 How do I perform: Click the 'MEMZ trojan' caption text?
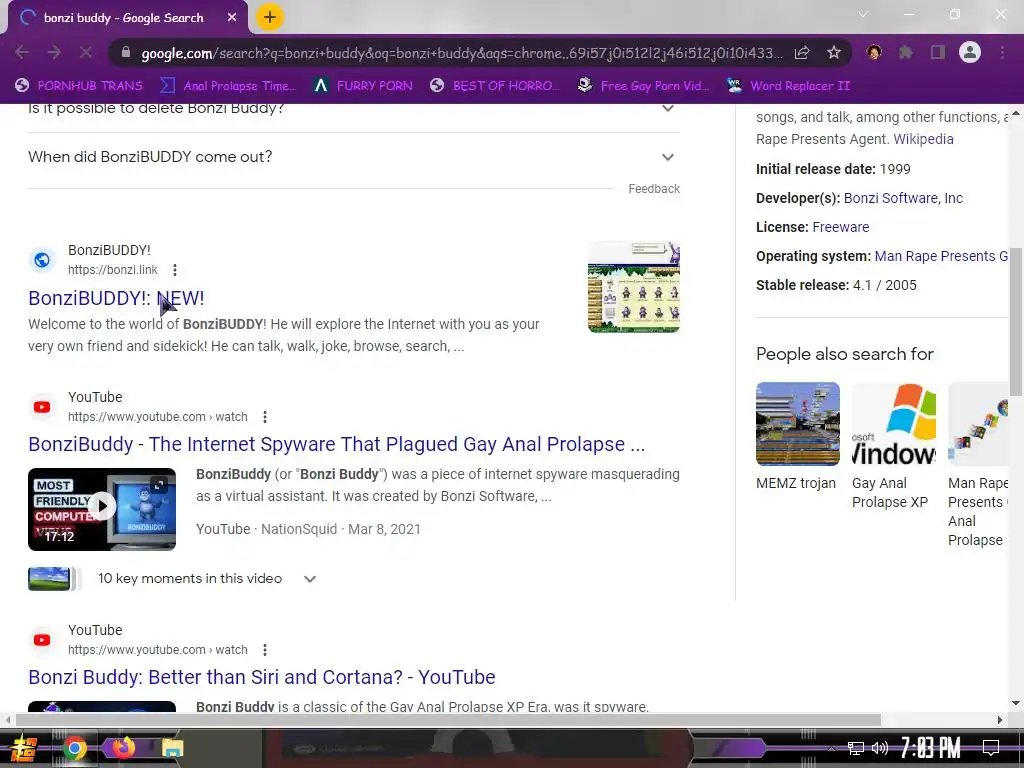click(x=795, y=483)
